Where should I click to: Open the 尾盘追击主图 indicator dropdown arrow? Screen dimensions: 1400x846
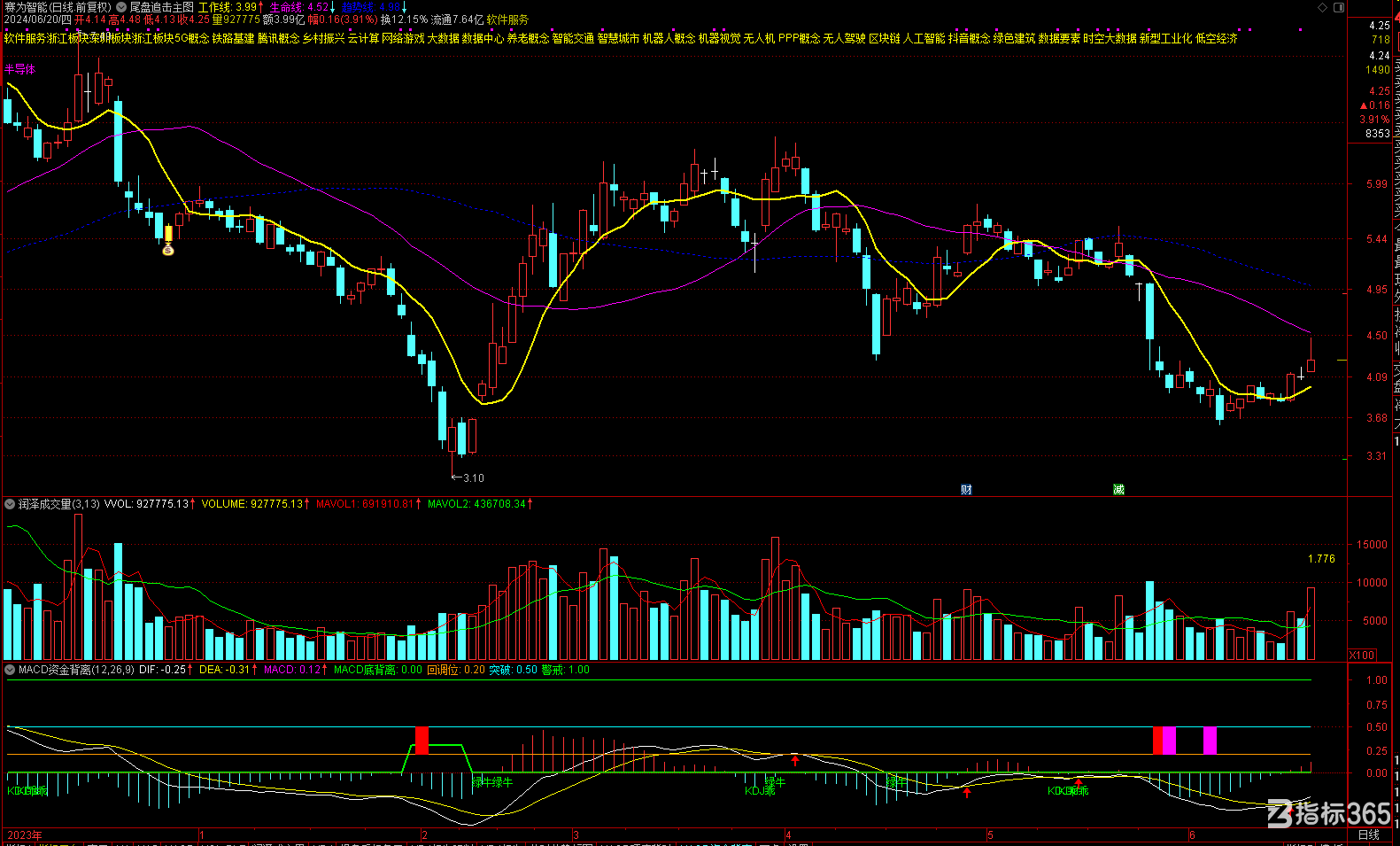click(x=121, y=7)
